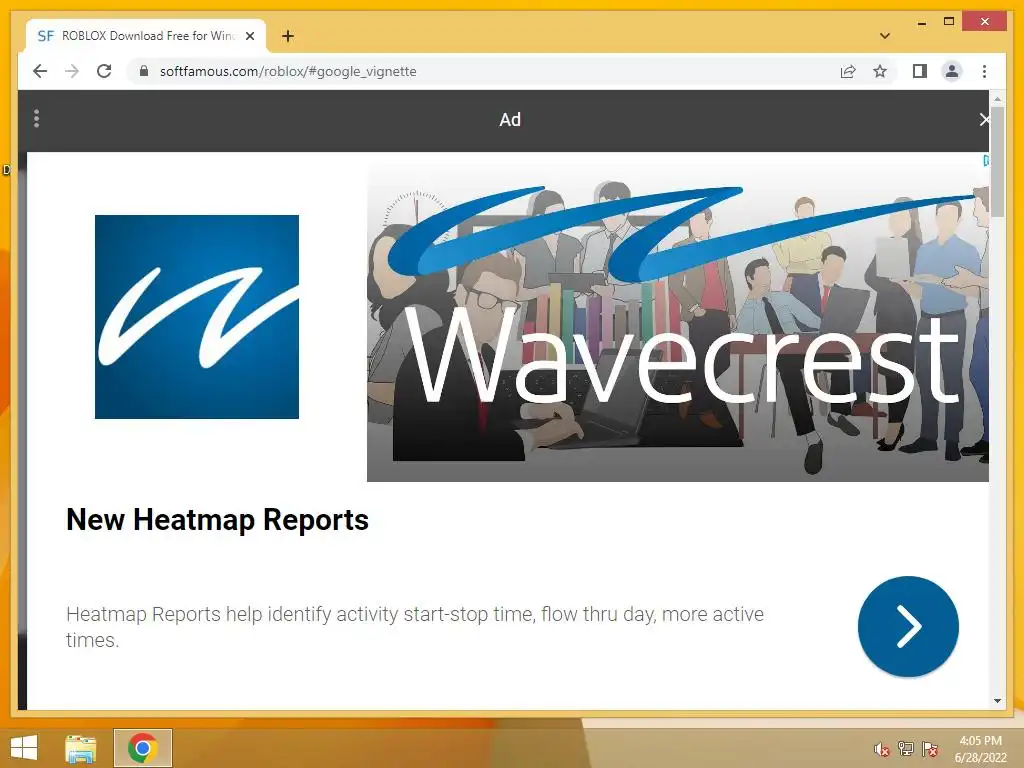This screenshot has height=768, width=1024.
Task: Click the padlock site info icon
Action: click(x=144, y=71)
